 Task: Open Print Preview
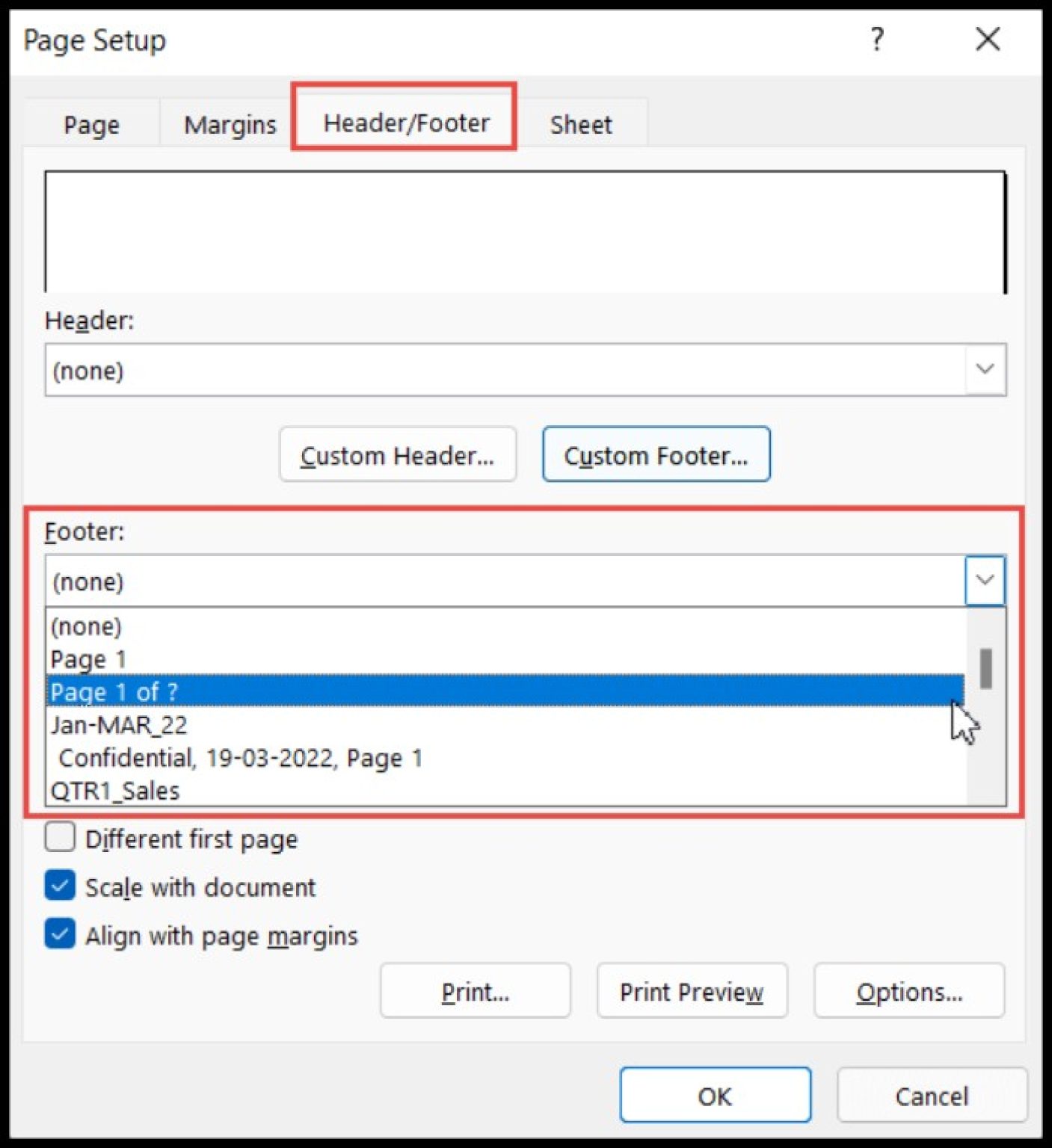click(x=692, y=991)
